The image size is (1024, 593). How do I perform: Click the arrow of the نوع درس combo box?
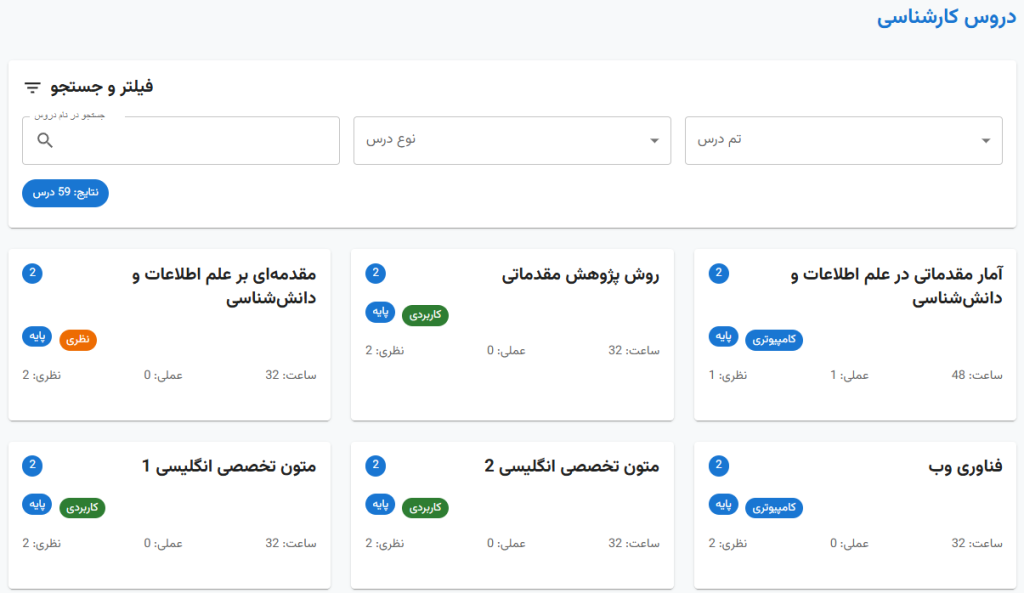tap(654, 140)
